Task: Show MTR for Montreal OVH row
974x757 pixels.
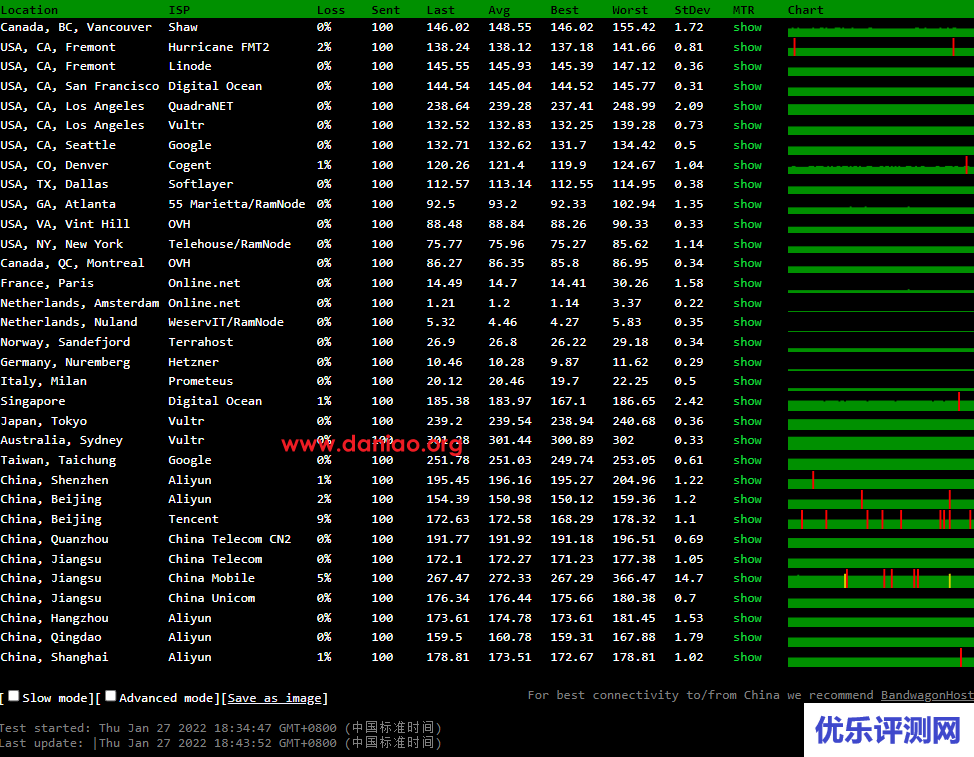Action: (747, 263)
